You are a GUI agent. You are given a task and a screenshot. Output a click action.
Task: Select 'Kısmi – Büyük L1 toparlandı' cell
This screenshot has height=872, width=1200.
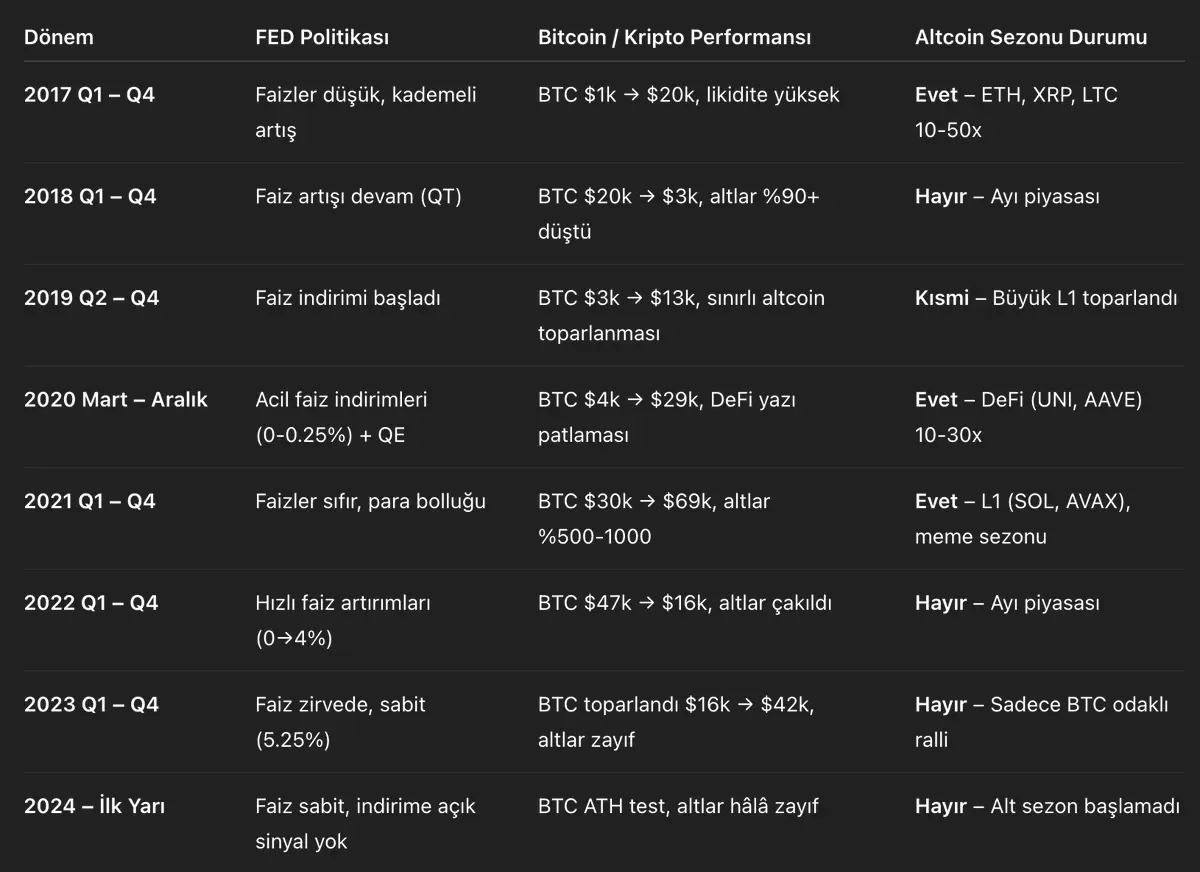1045,298
